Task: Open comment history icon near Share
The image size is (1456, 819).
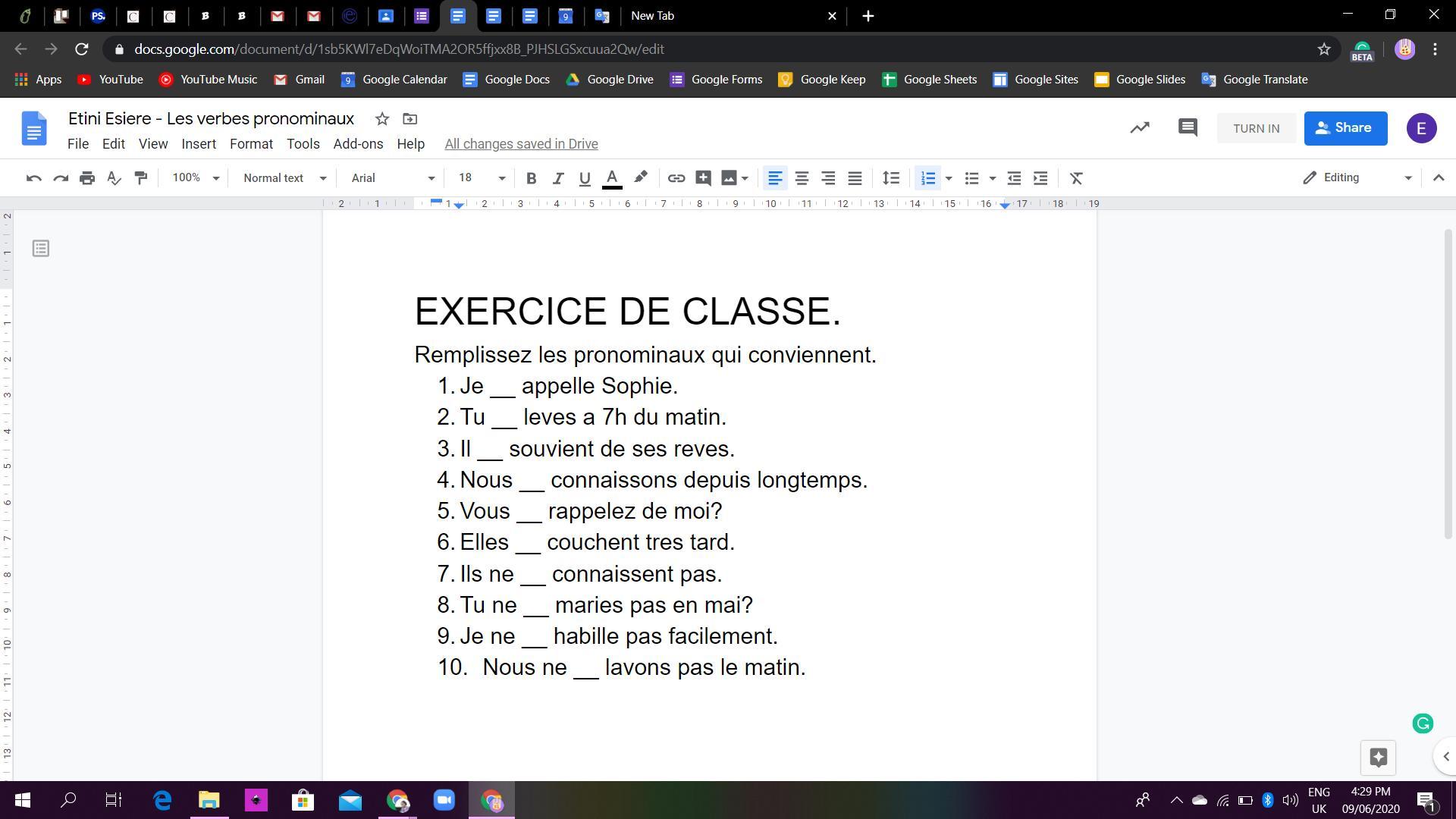Action: 1188,127
